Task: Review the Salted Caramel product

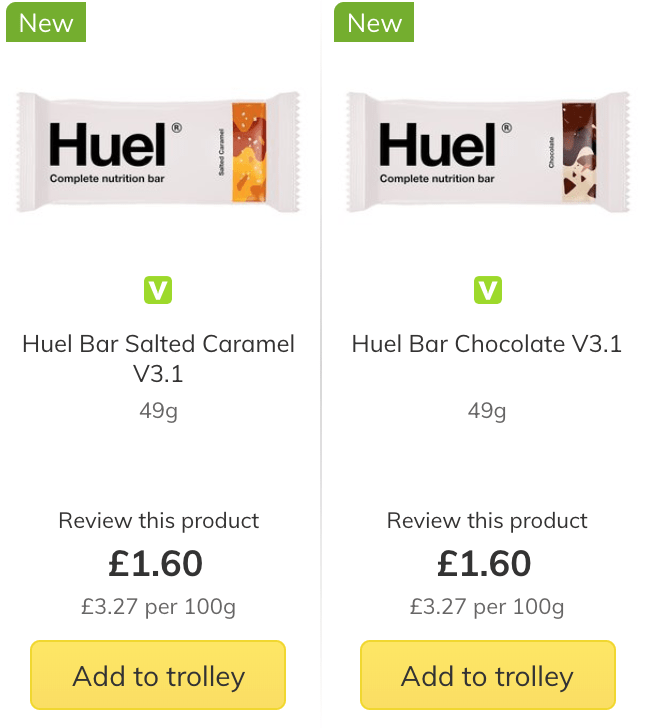Action: click(158, 520)
